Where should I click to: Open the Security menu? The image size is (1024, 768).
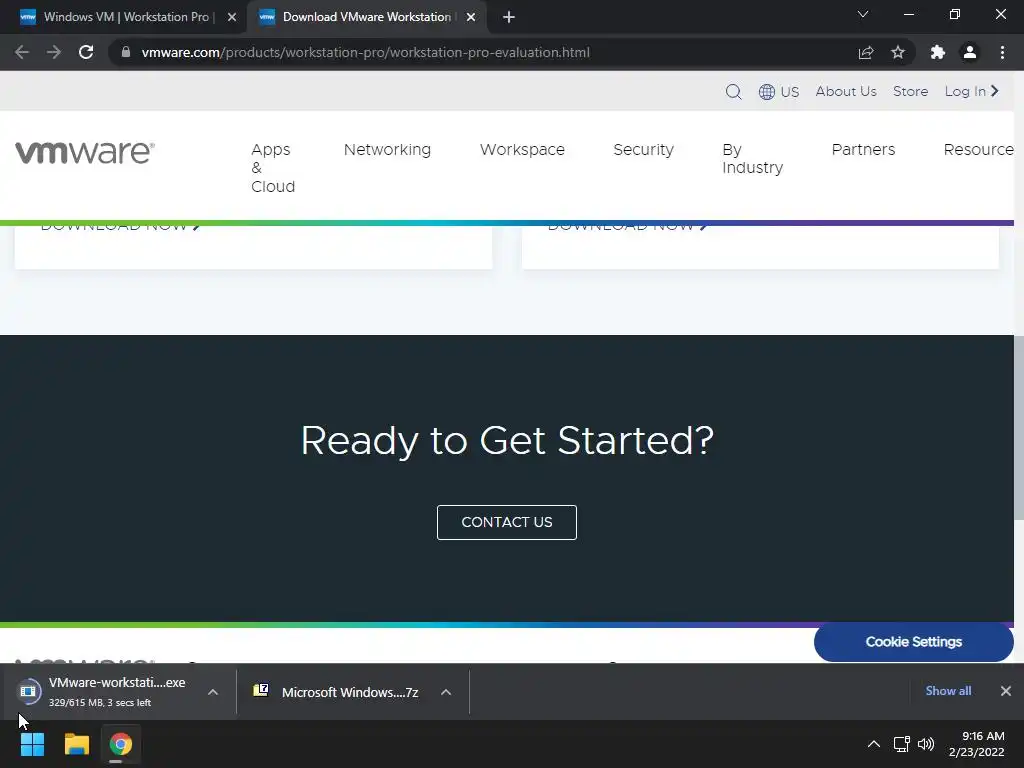643,150
